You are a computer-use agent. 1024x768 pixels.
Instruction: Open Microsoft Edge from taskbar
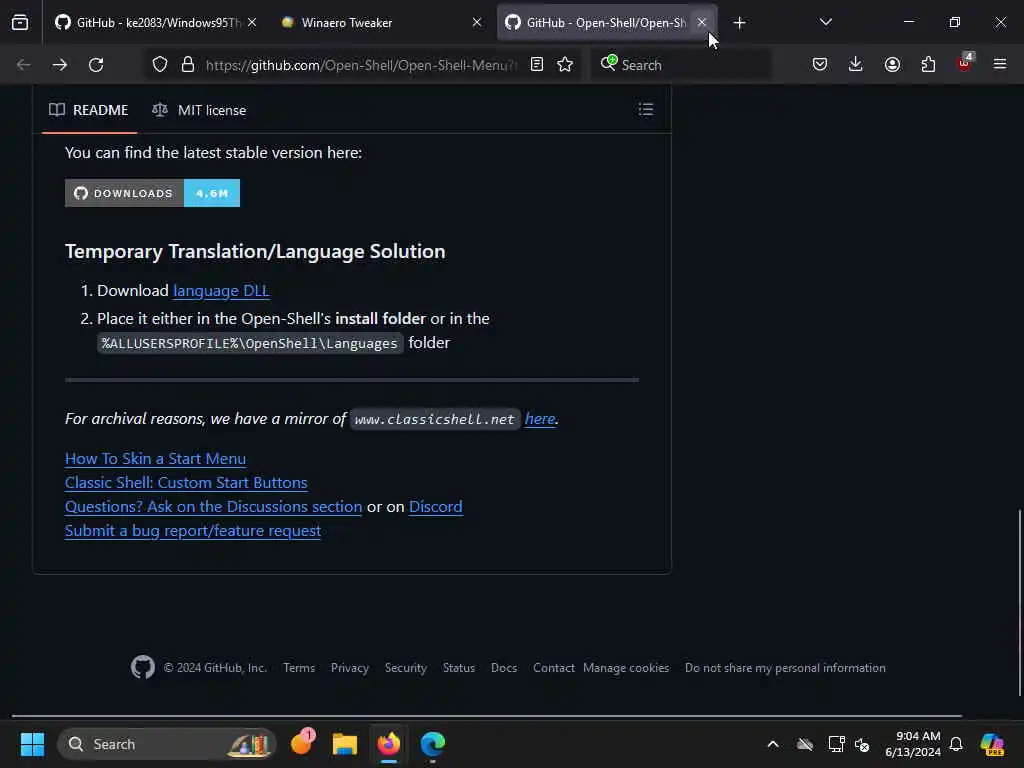(432, 744)
